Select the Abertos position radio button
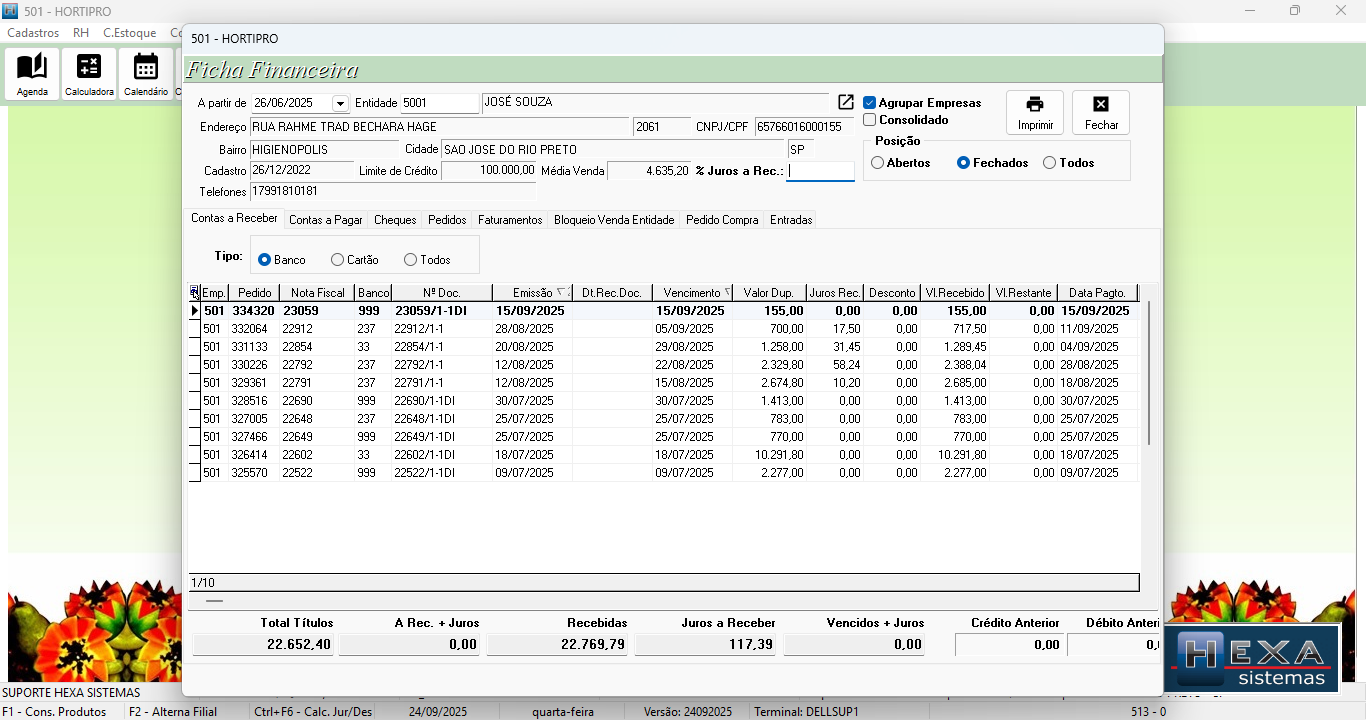The width and height of the screenshot is (1366, 720). (x=878, y=163)
